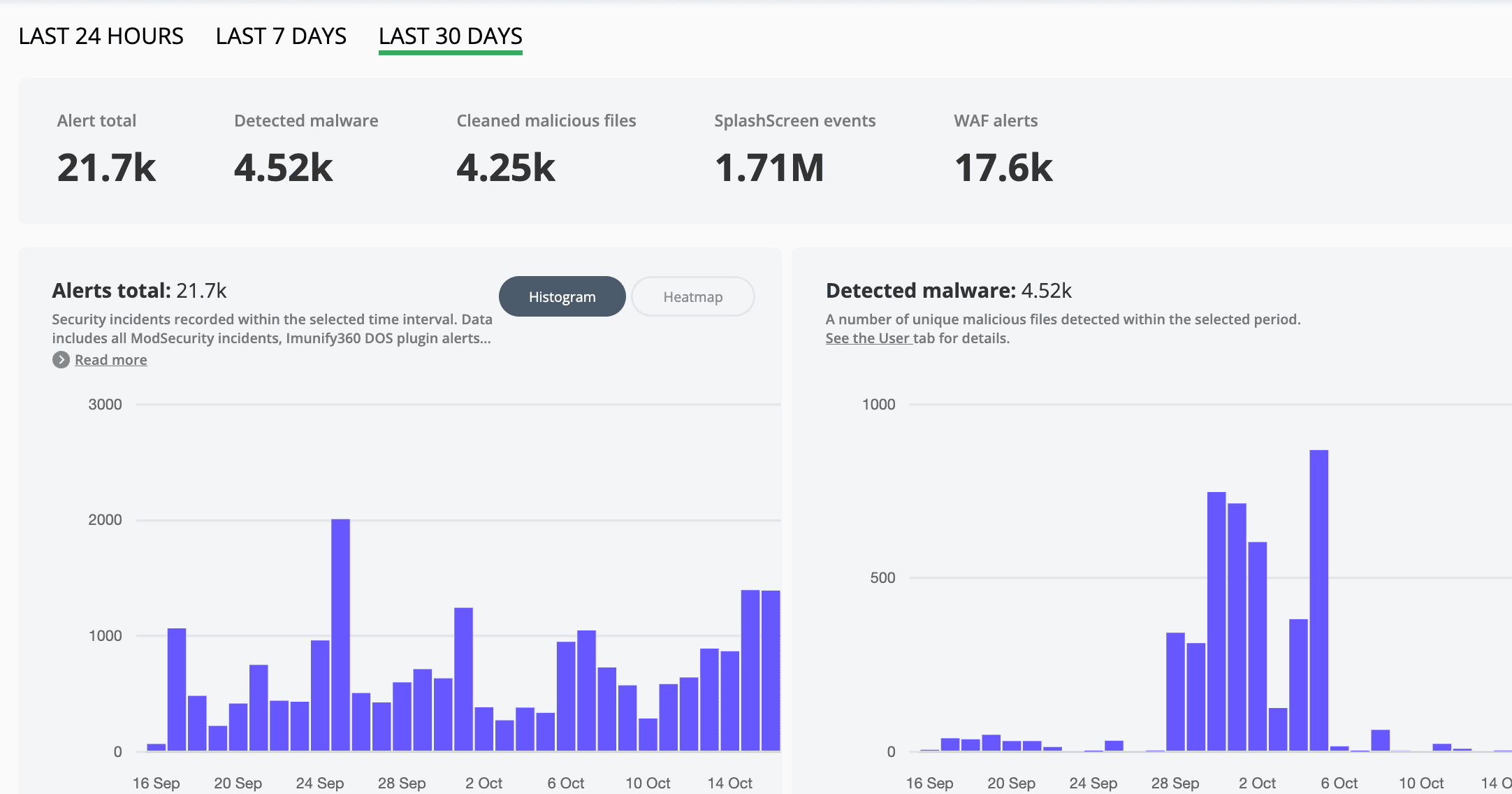Image resolution: width=1512 pixels, height=794 pixels.
Task: Click the 16 Sep label under malware chart
Action: 930,784
